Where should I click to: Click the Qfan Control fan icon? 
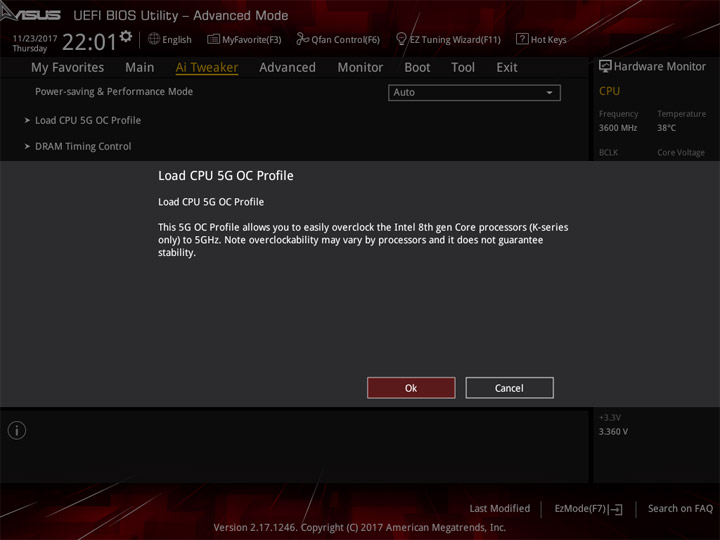tap(302, 39)
